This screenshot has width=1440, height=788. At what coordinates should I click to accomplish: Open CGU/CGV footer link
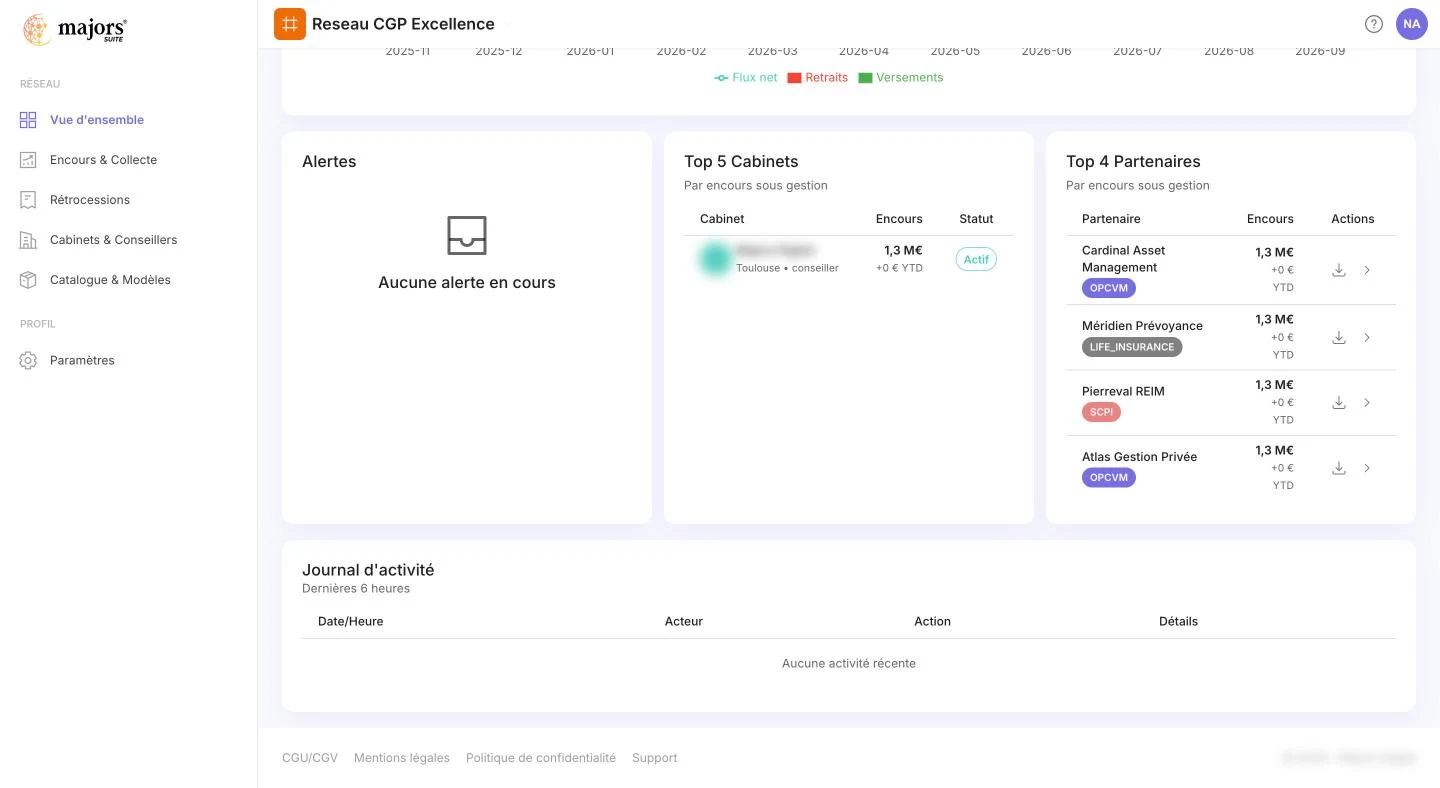[x=310, y=758]
